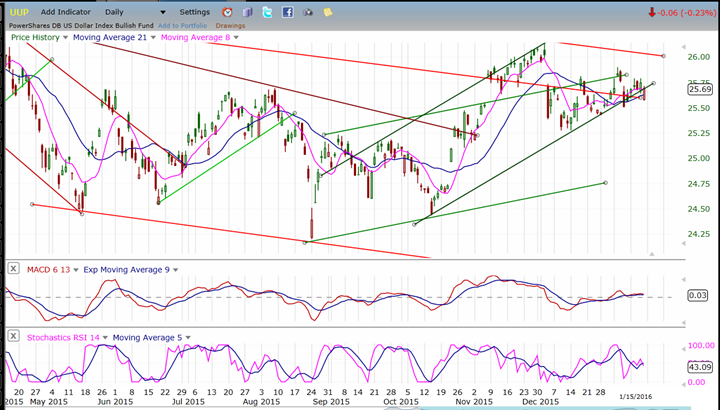
Task: Click the 26.00 price axis label
Action: pyautogui.click(x=698, y=57)
